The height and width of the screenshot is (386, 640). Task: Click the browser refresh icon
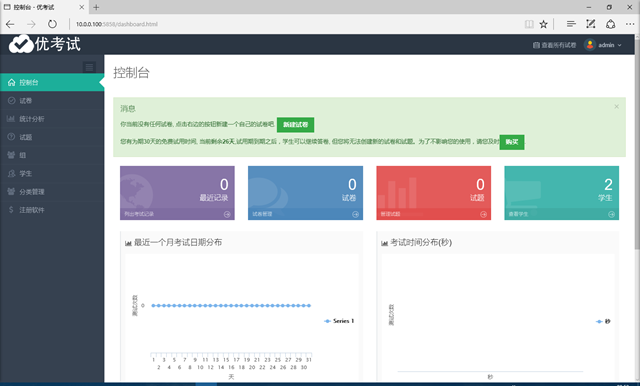coord(52,24)
